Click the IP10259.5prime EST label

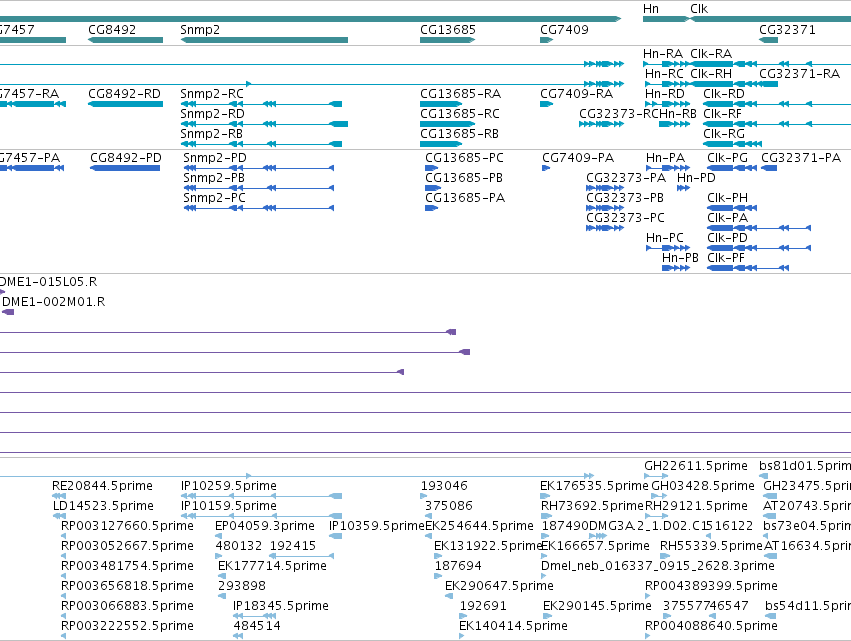click(x=228, y=485)
